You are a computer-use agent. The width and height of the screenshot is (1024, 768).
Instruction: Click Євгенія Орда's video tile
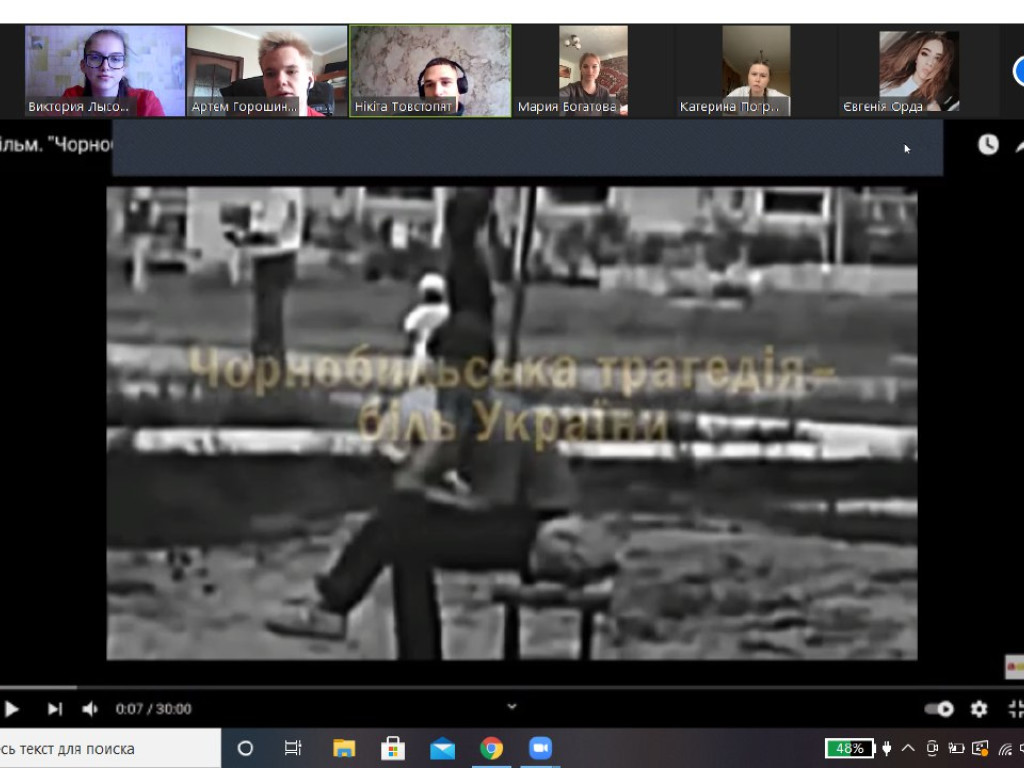click(x=918, y=71)
